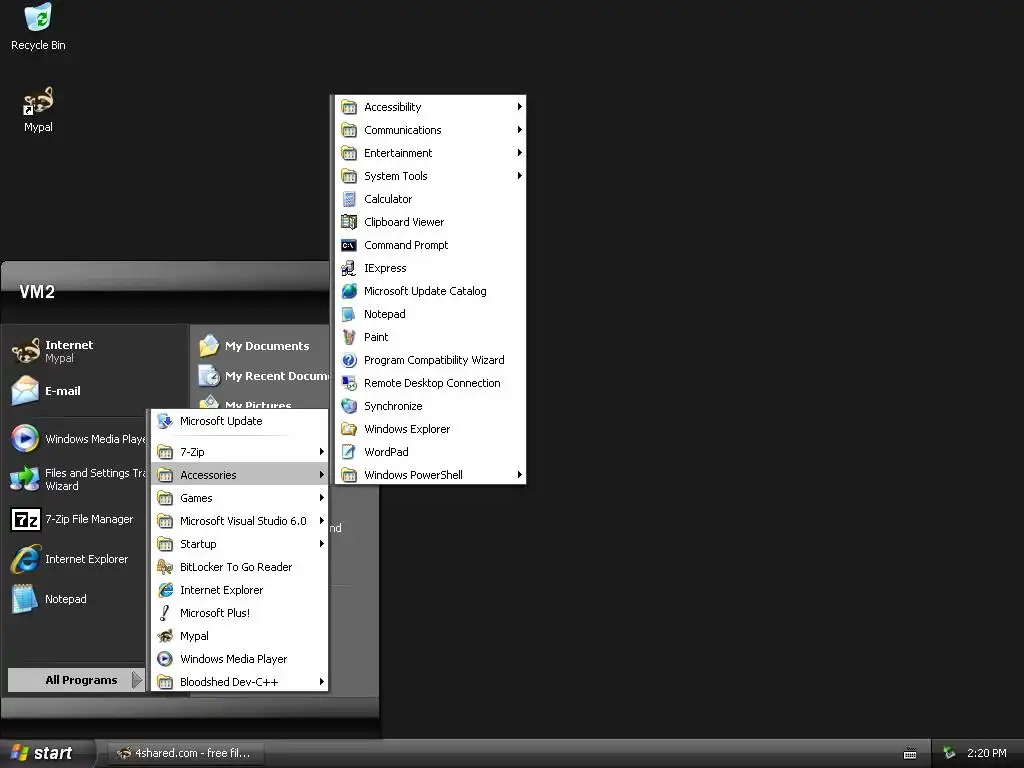Viewport: 1024px width, 768px height.
Task: Expand the System Tools submenu
Action: [430, 176]
